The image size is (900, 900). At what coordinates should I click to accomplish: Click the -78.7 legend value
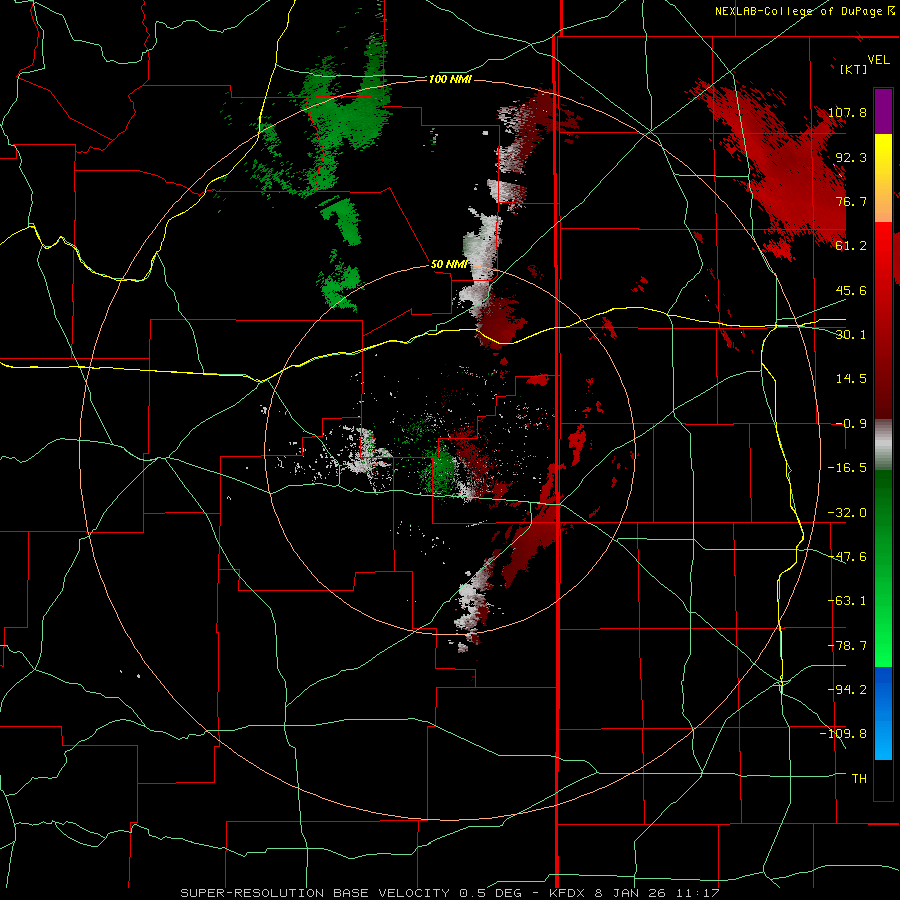pyautogui.click(x=847, y=646)
